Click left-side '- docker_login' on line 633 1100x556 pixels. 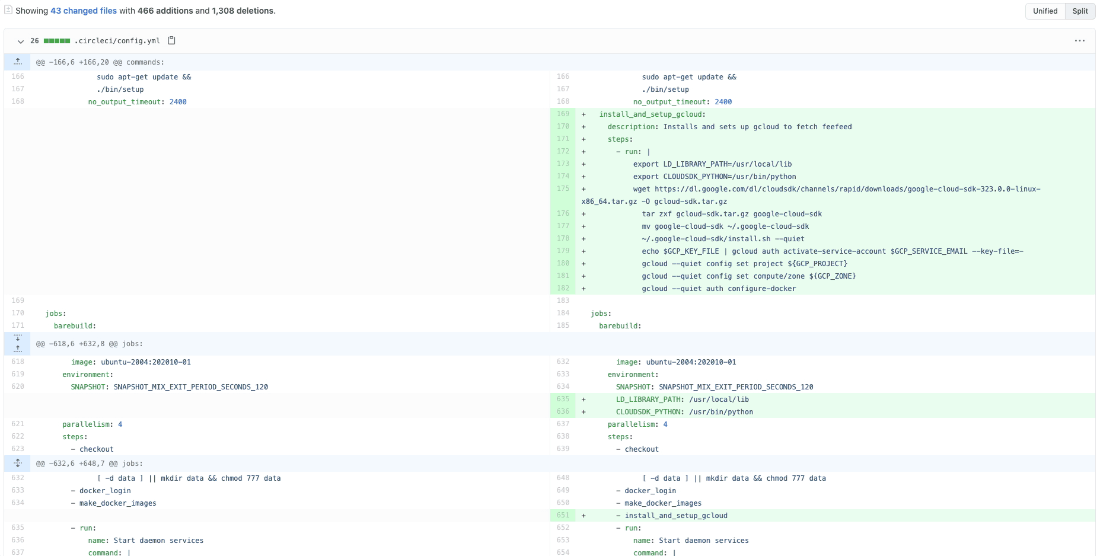coord(100,490)
